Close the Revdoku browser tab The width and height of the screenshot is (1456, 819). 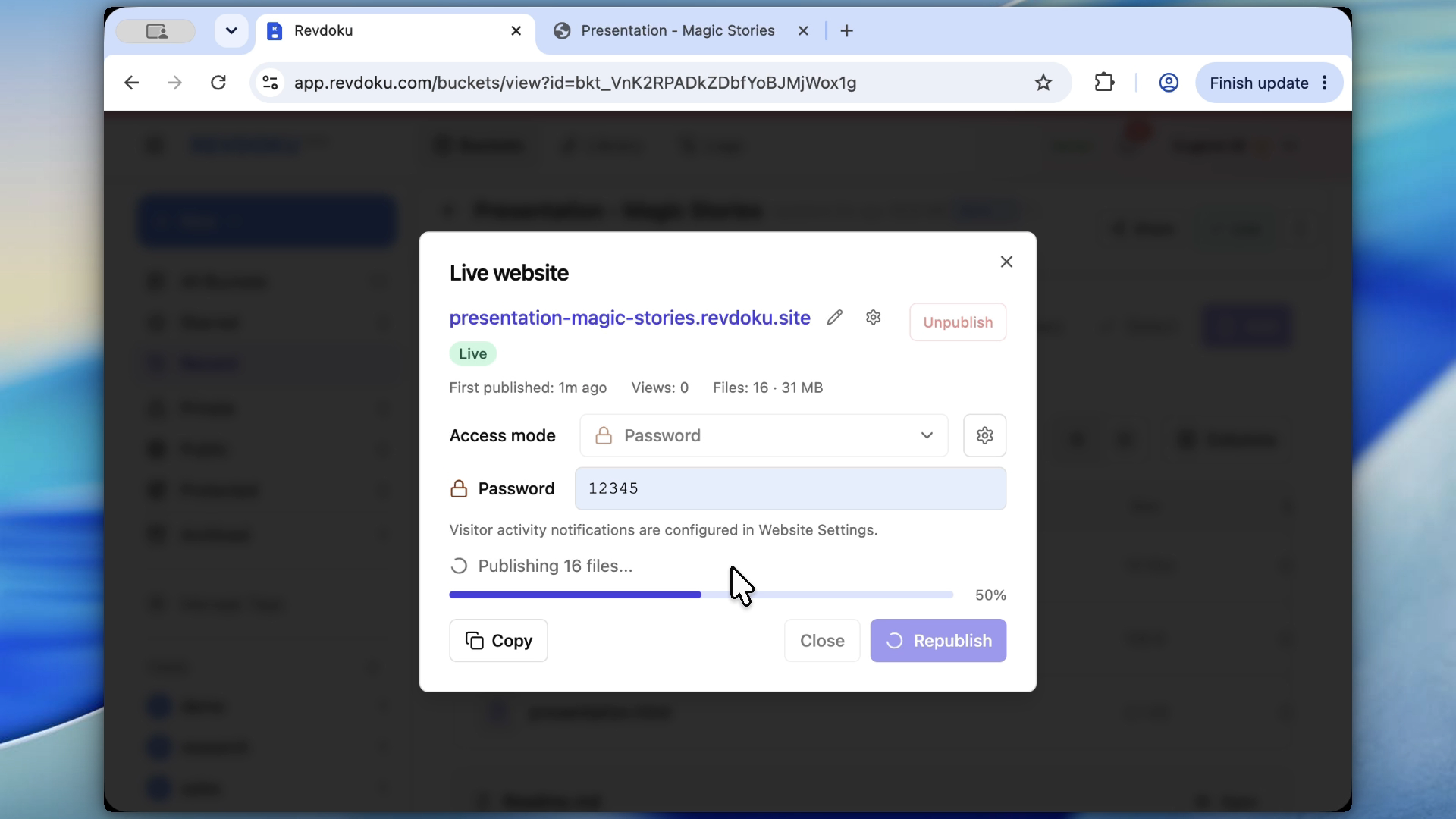pos(516,31)
